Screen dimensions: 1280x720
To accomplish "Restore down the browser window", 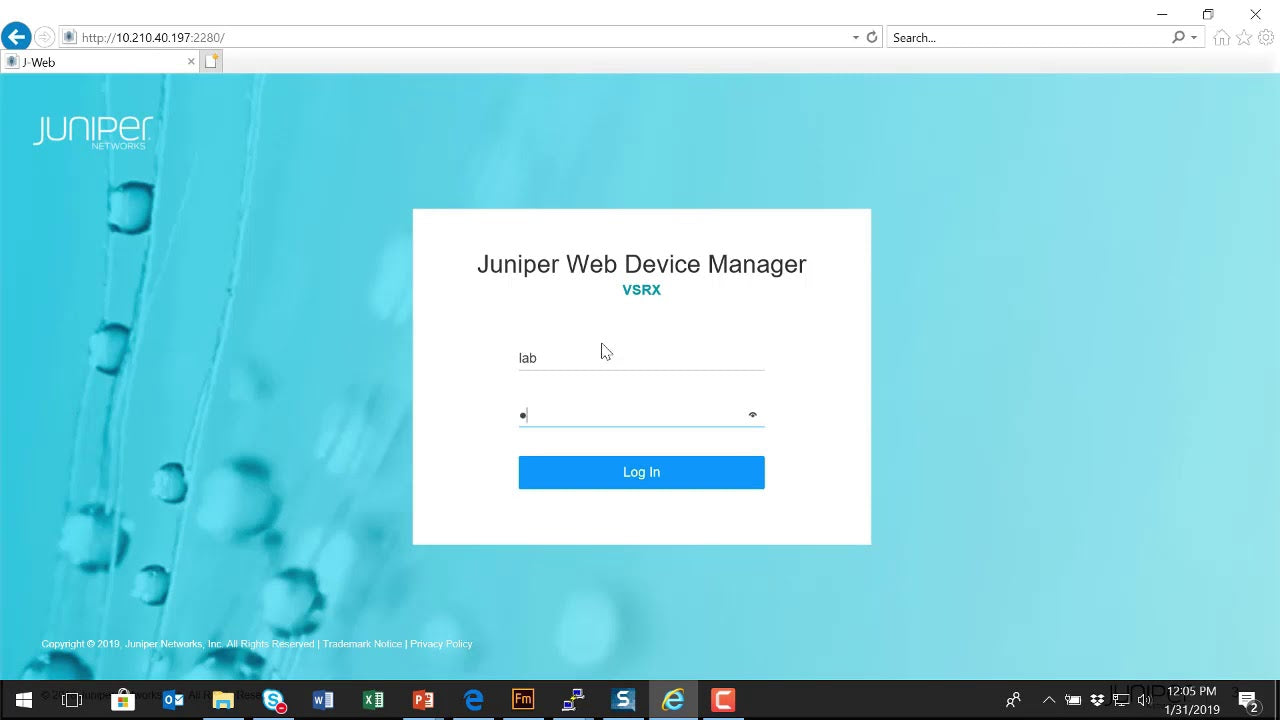I will pyautogui.click(x=1208, y=14).
